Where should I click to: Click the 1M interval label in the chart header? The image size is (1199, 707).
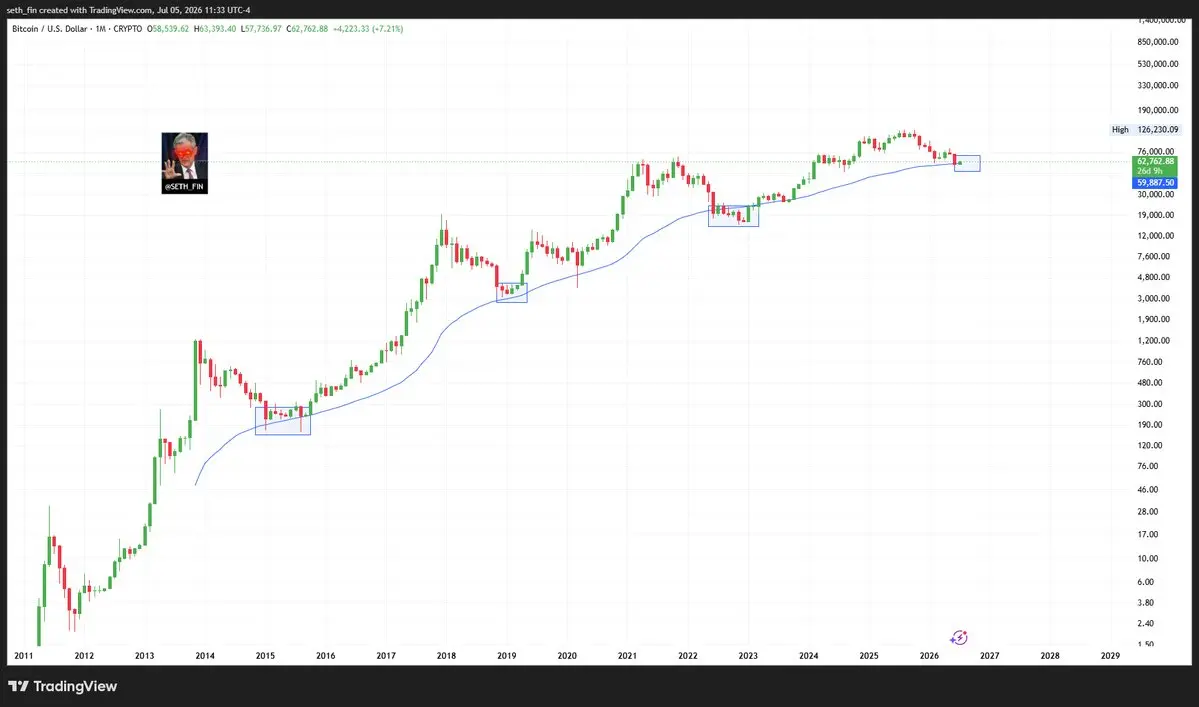pos(100,29)
